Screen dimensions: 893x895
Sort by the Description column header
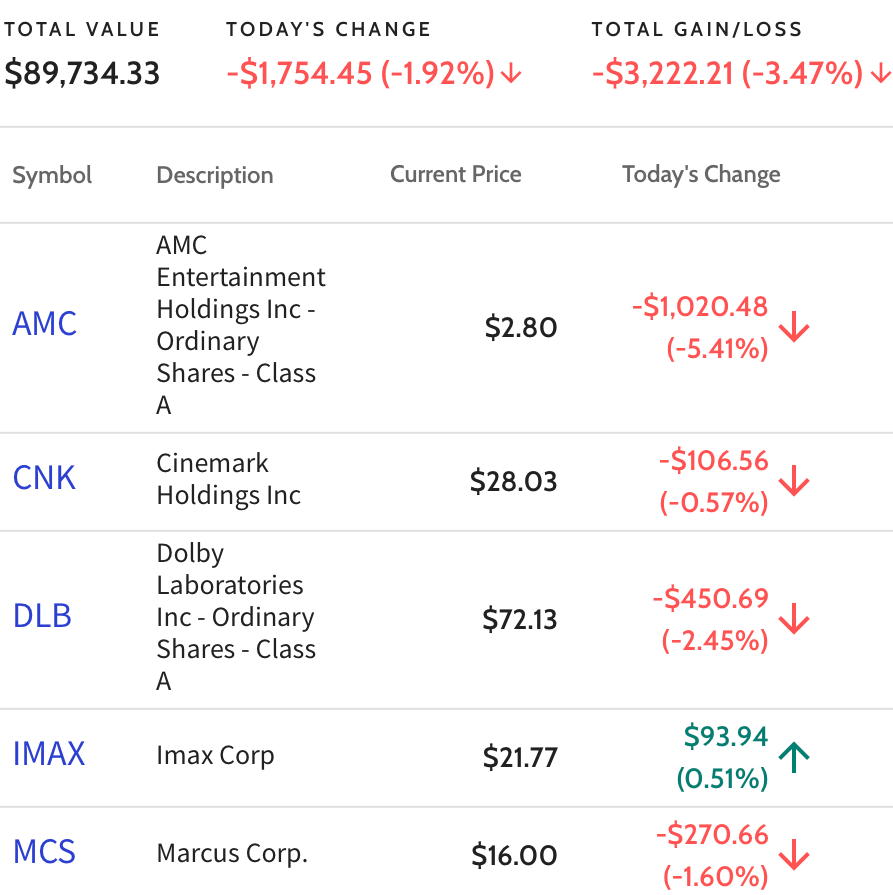[215, 175]
